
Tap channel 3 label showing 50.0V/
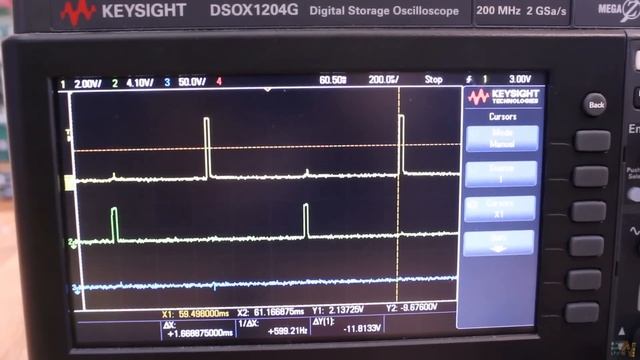pyautogui.click(x=185, y=82)
